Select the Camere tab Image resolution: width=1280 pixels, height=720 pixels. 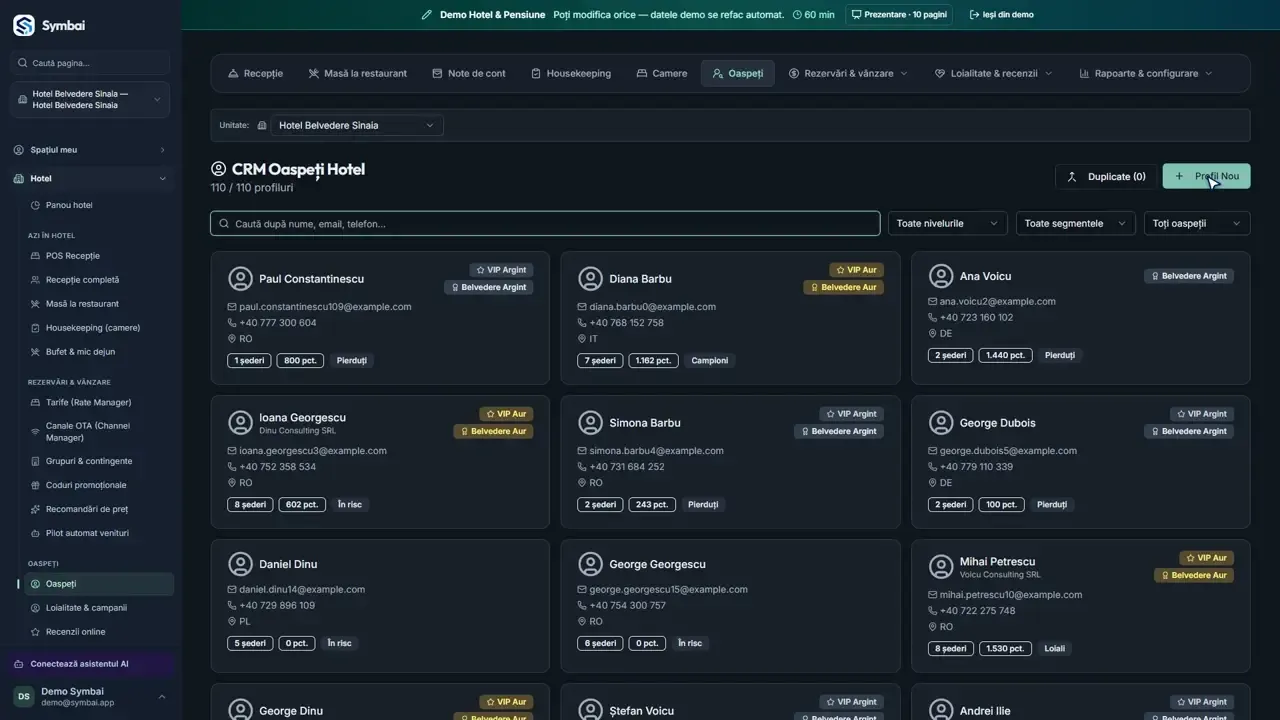pyautogui.click(x=662, y=73)
